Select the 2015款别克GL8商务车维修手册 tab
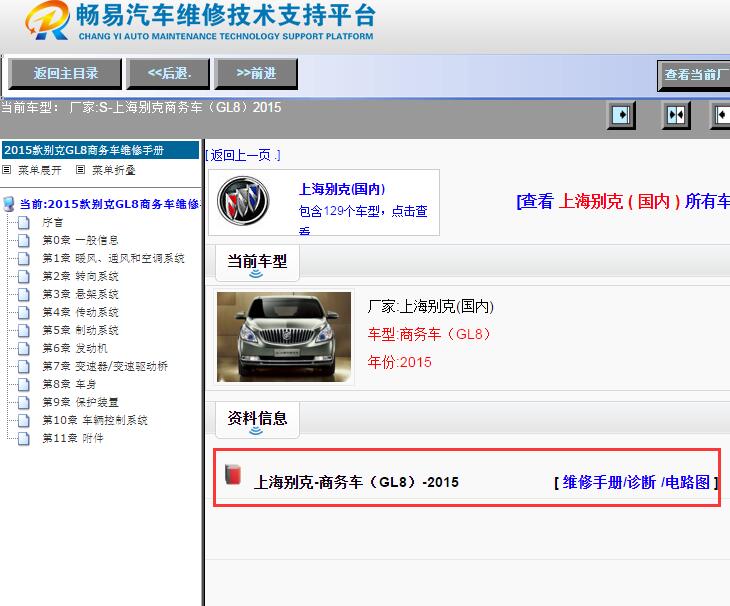Screen dimensions: 730x606 100,150
